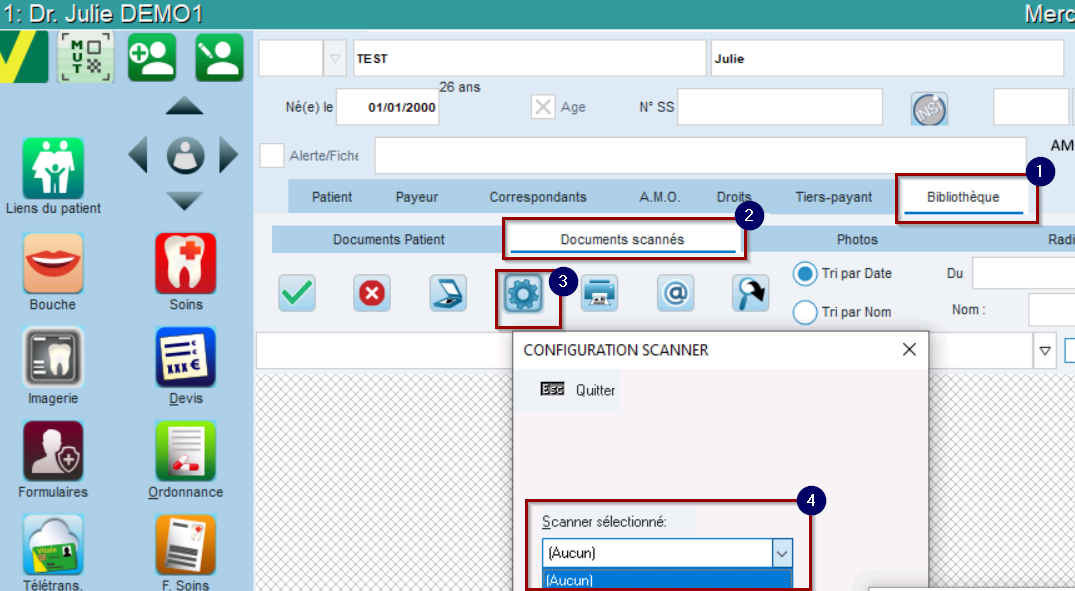Send document by email with @ icon

675,293
